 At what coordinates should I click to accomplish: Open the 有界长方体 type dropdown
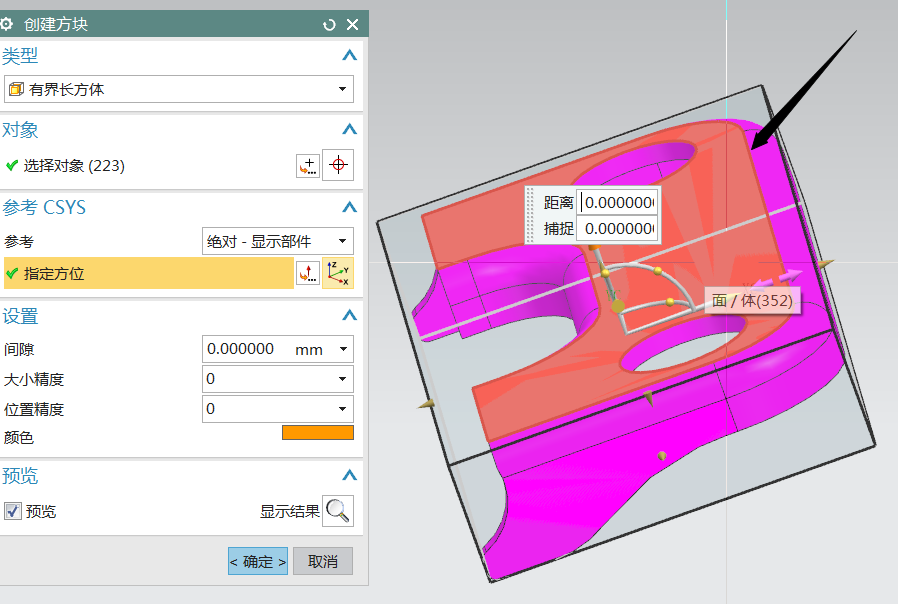(179, 89)
